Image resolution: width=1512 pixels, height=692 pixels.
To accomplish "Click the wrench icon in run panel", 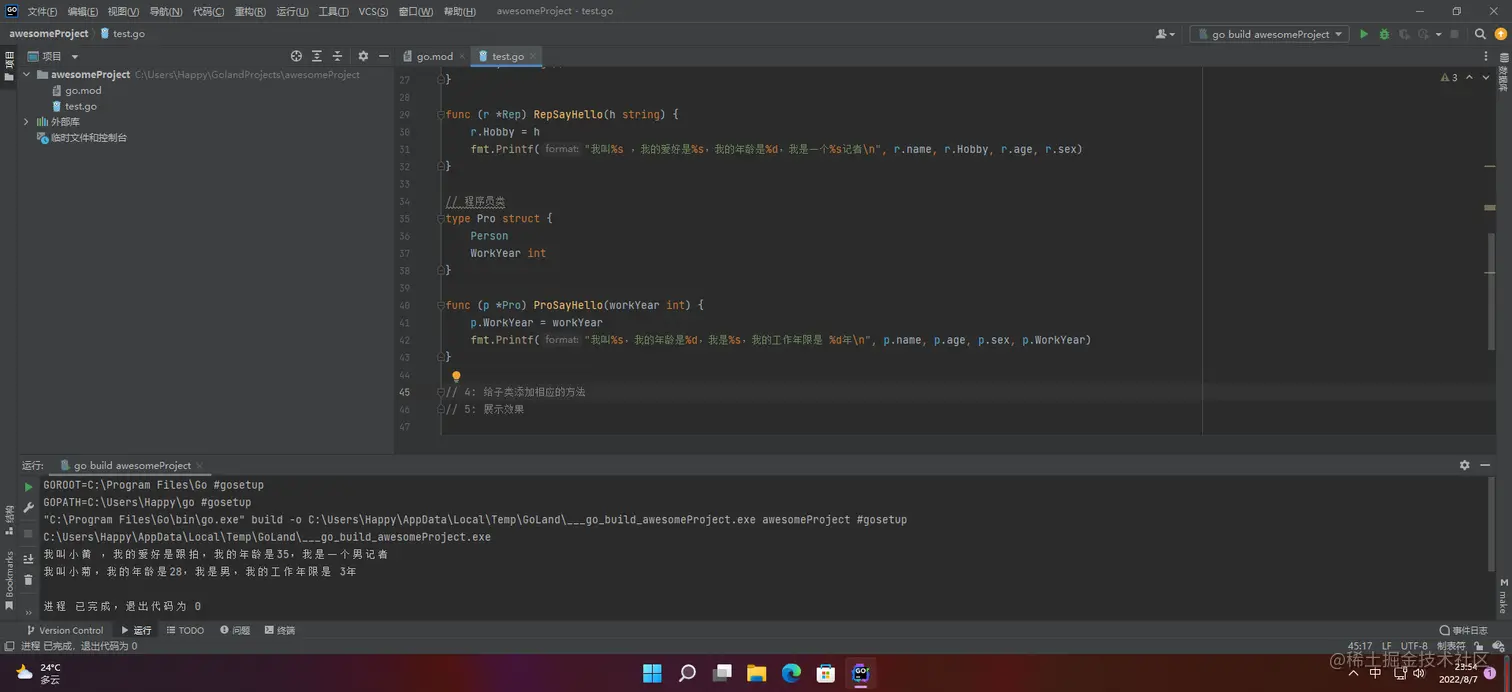I will click(28, 508).
